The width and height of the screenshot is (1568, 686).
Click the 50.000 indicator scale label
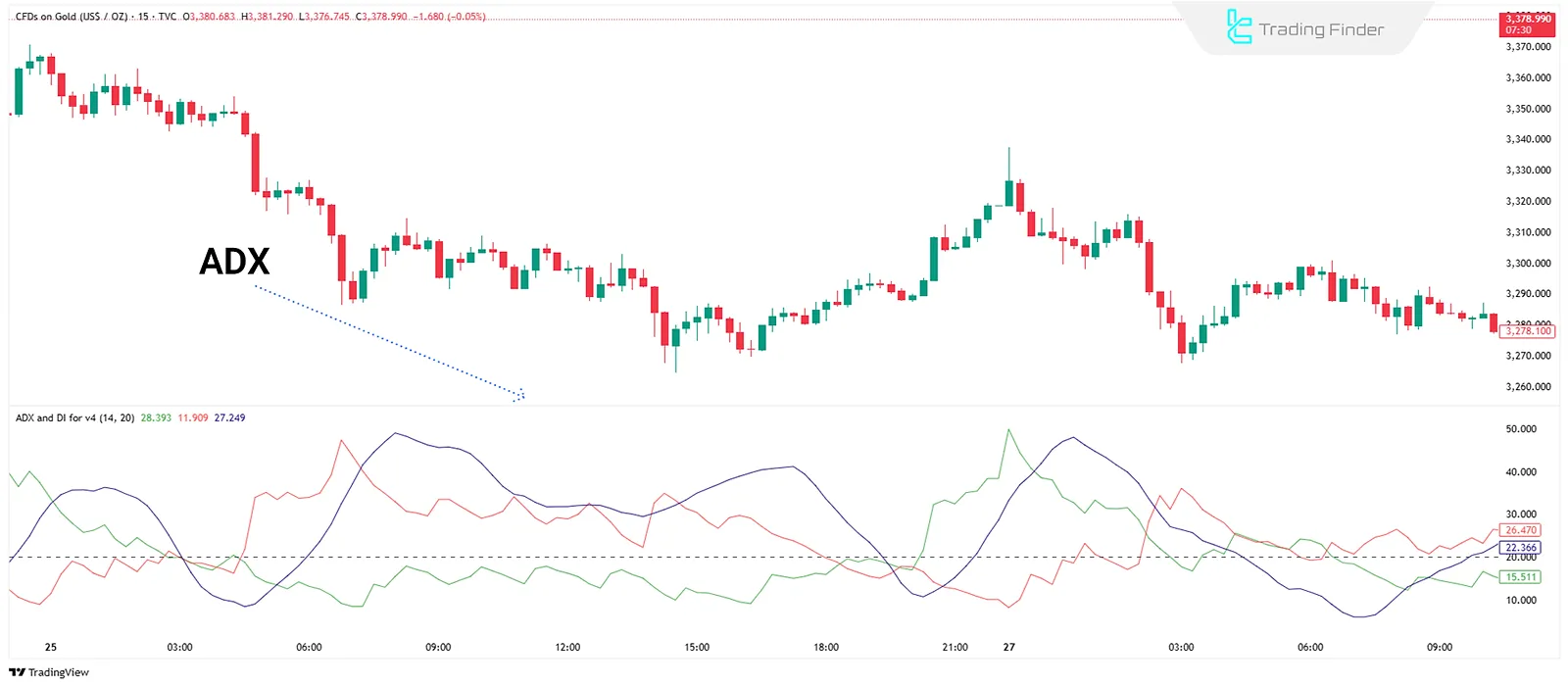point(1521,429)
